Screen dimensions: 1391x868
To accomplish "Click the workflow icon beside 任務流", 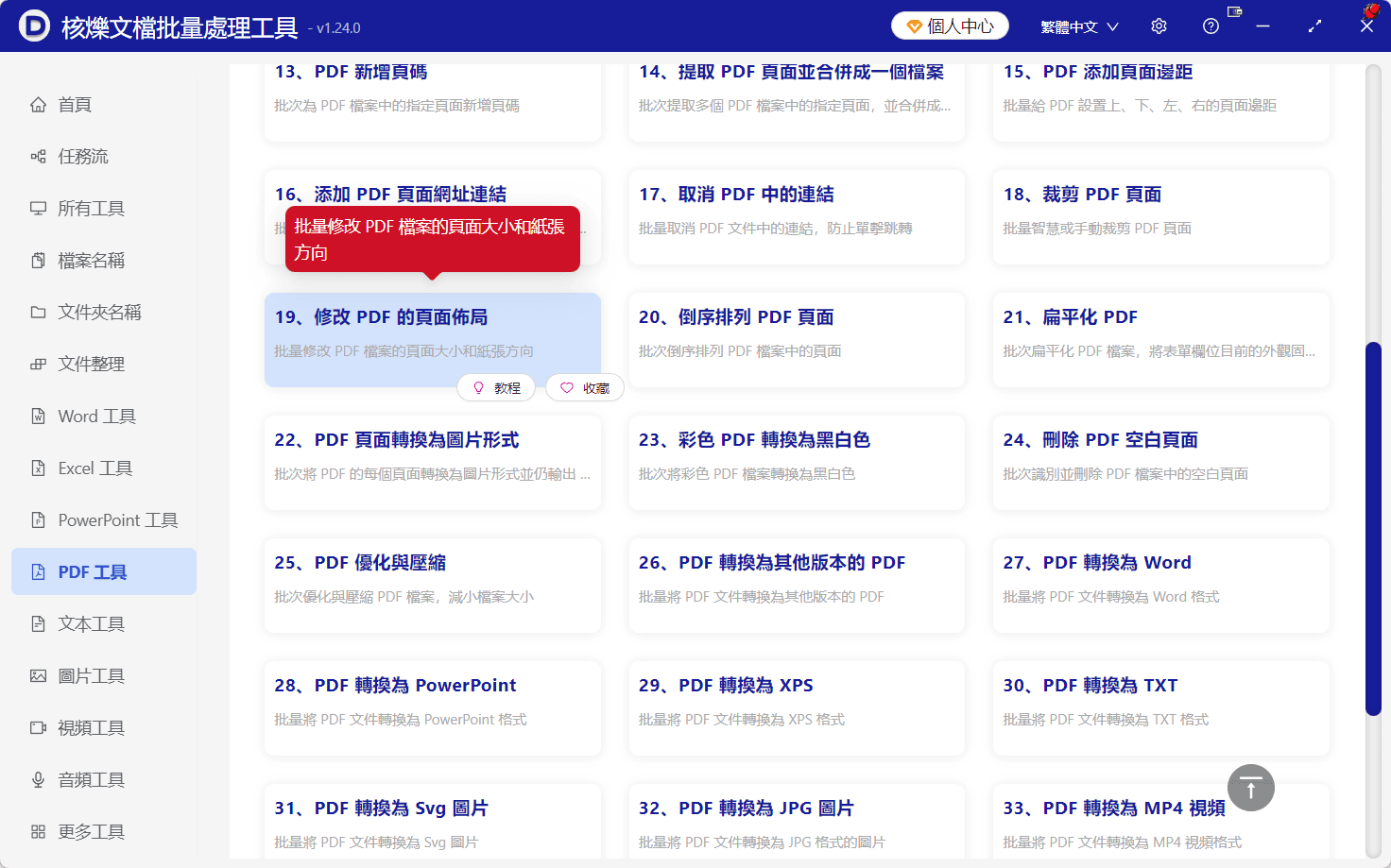I will 38,157.
